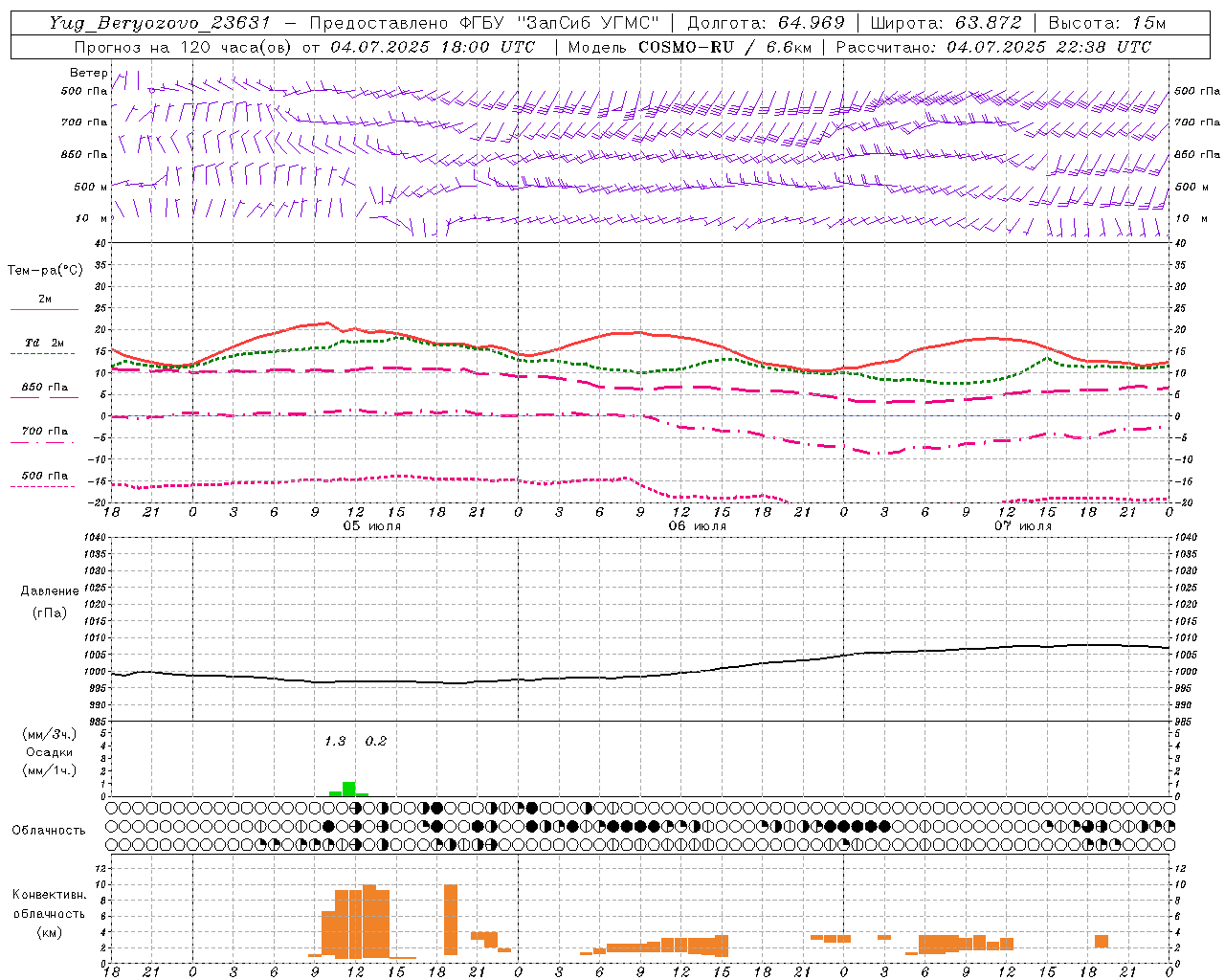The image size is (1225, 980).
Task: Select the "Td 2м" dew point legend entry
Action: point(44,343)
